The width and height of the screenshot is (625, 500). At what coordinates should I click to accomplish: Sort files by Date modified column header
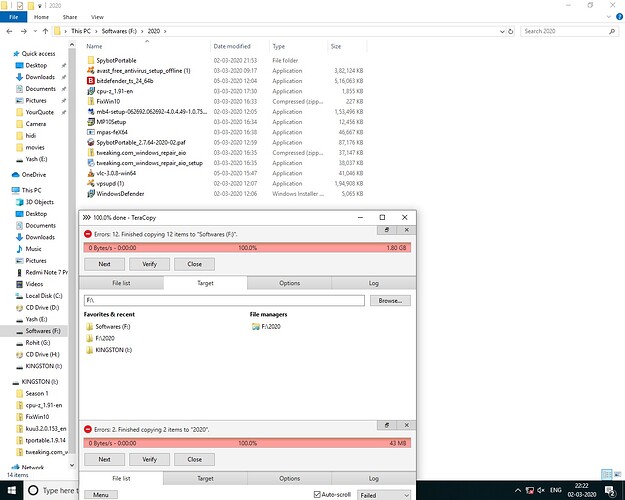click(232, 46)
